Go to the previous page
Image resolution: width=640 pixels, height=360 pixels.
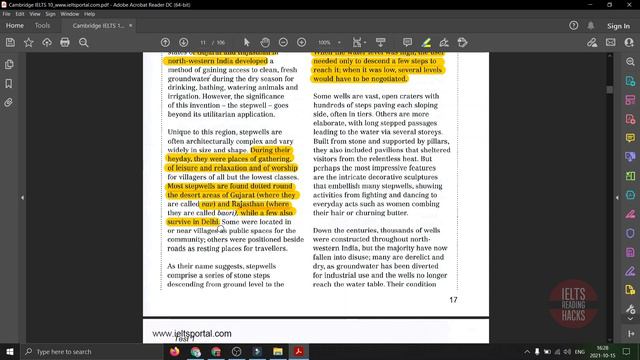[165, 42]
